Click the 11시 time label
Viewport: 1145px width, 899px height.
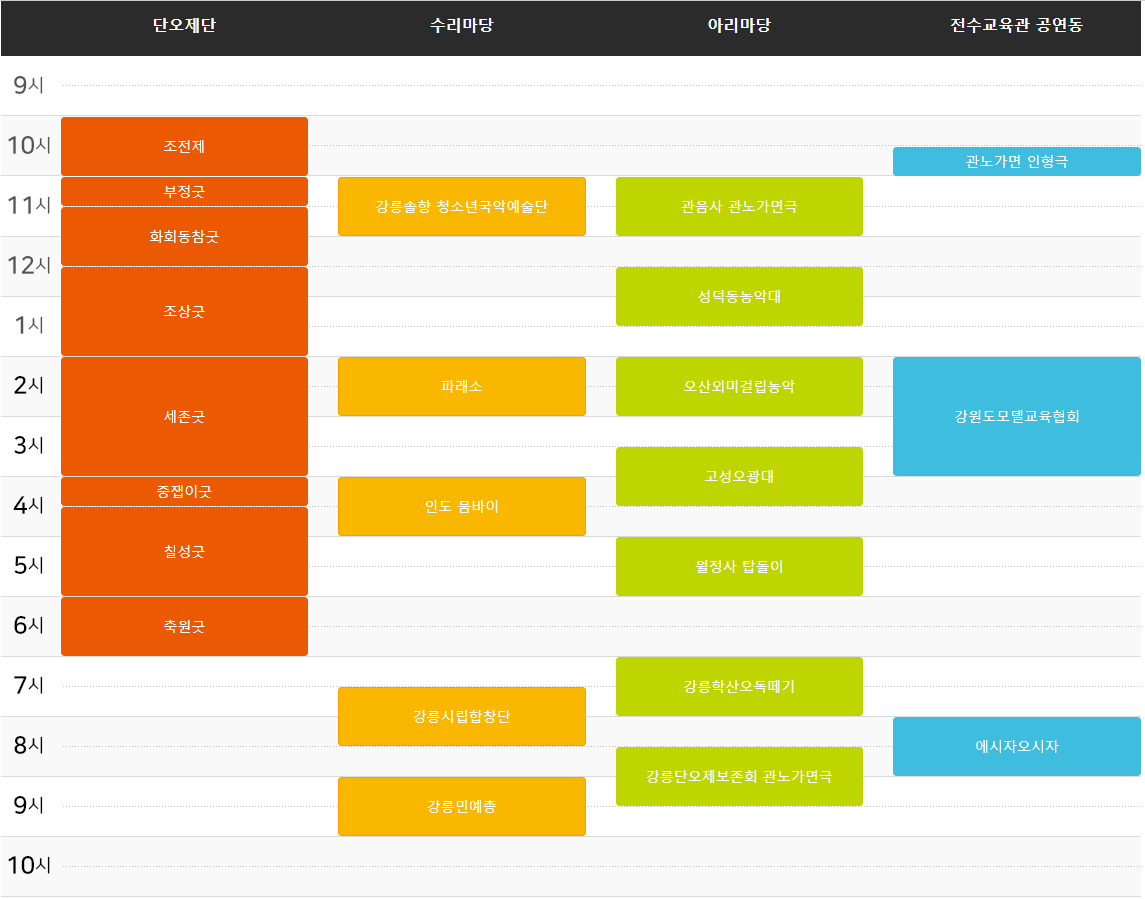point(28,205)
